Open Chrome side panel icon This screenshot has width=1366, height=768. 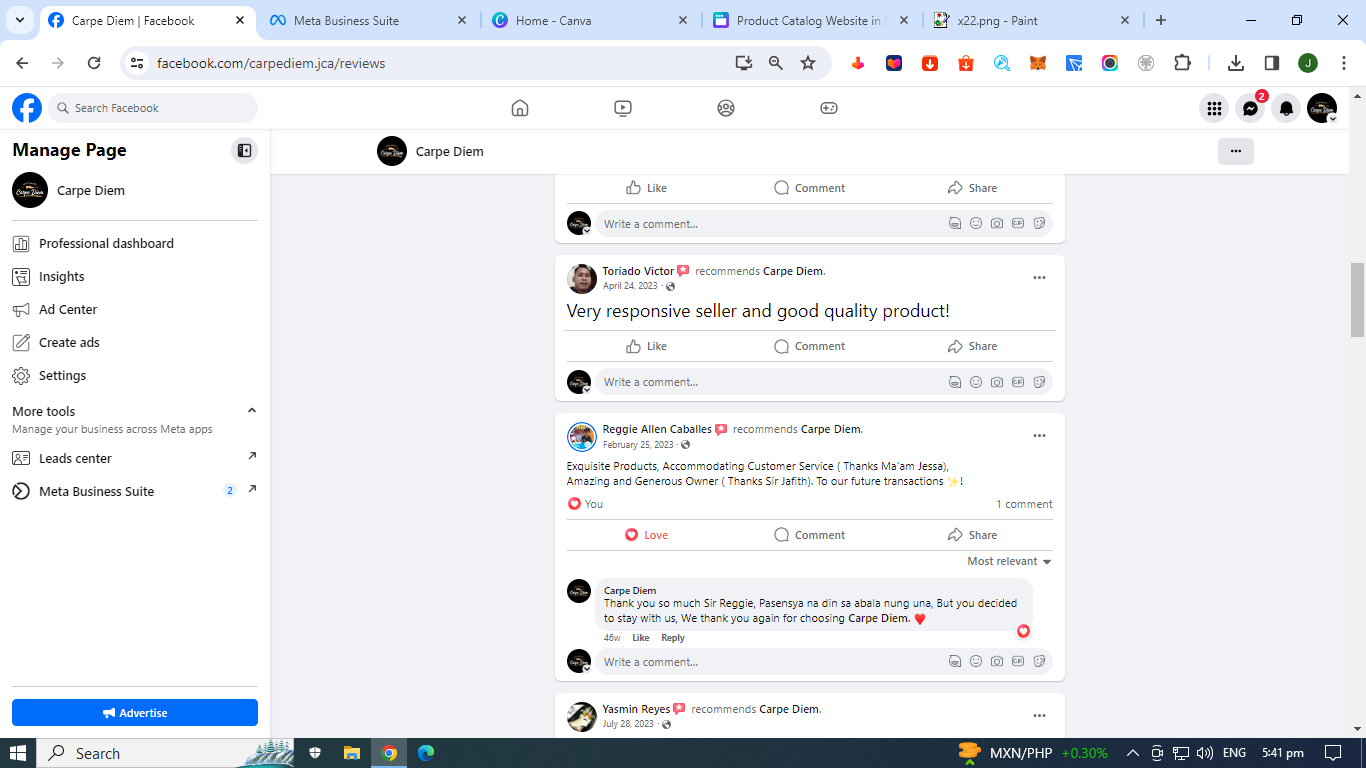[x=1272, y=63]
